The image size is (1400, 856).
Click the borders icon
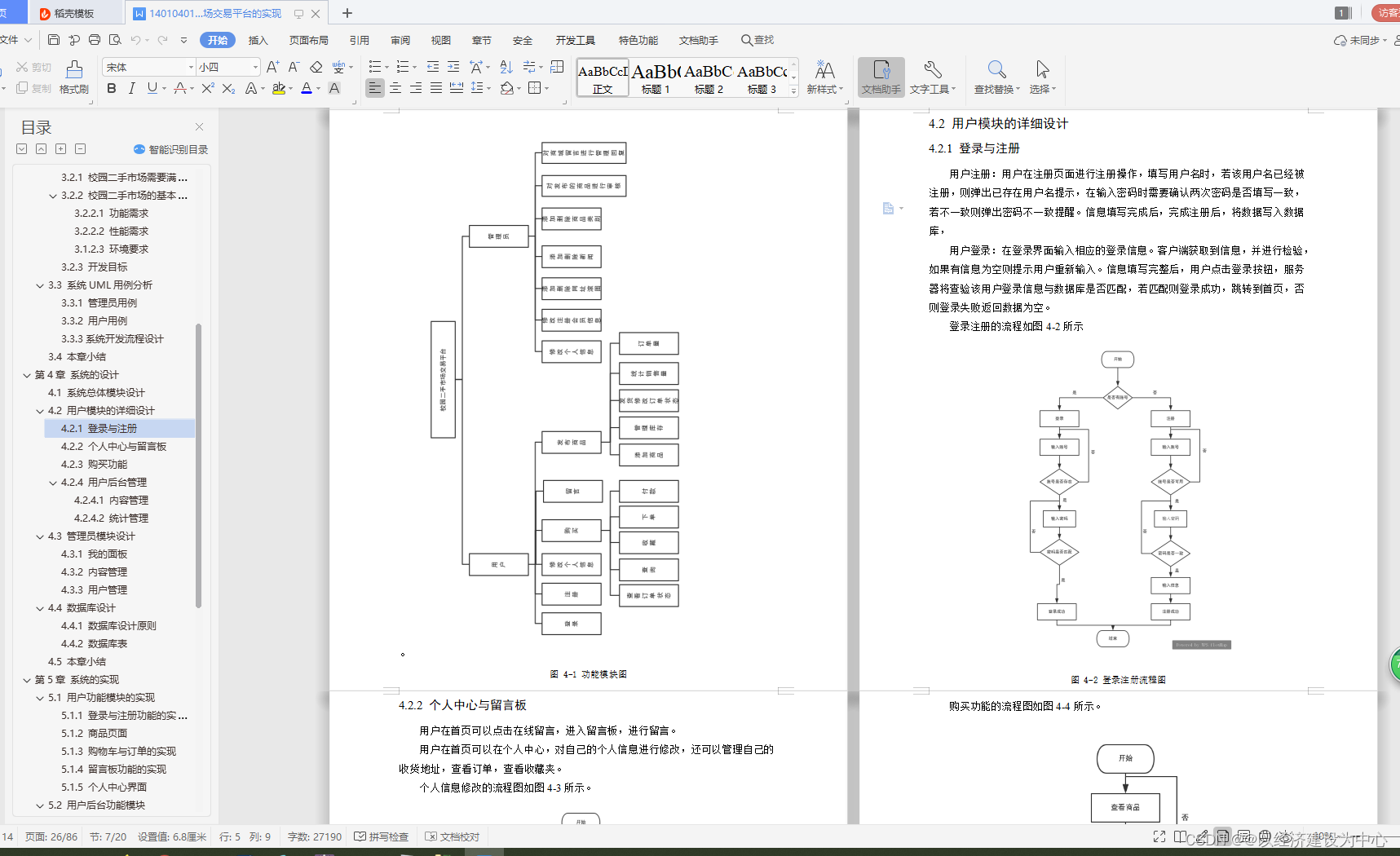coord(535,88)
